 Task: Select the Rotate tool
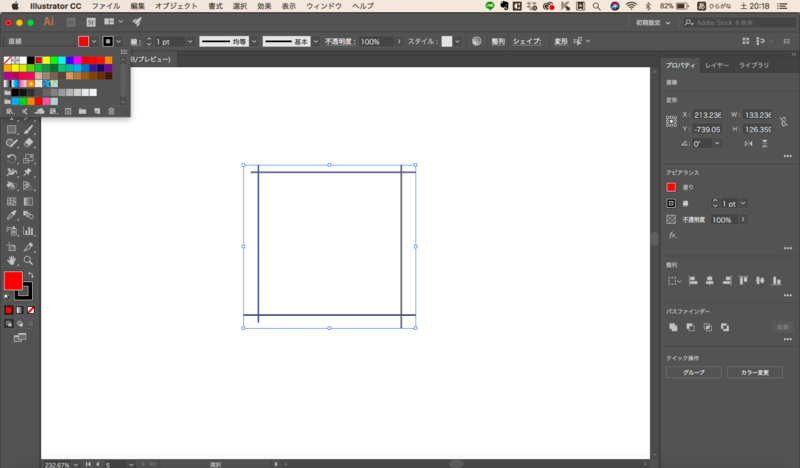(11, 159)
